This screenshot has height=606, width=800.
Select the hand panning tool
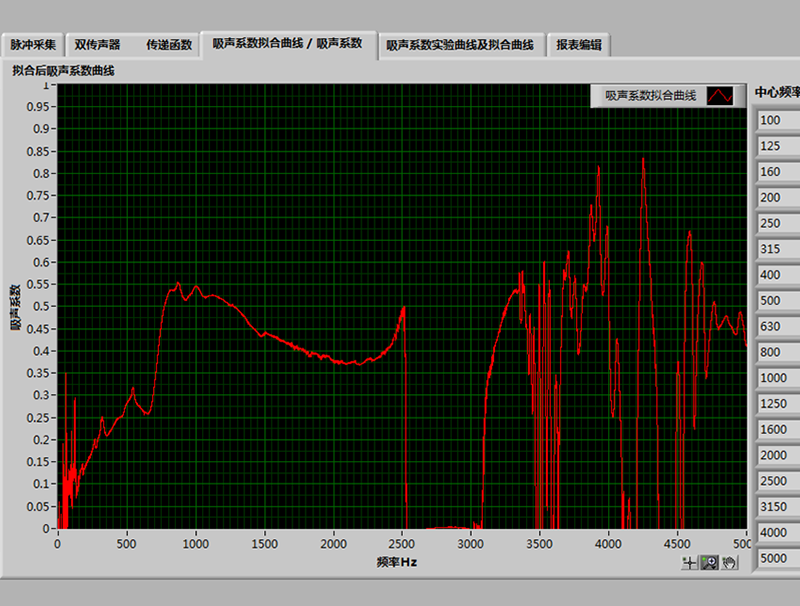(729, 563)
